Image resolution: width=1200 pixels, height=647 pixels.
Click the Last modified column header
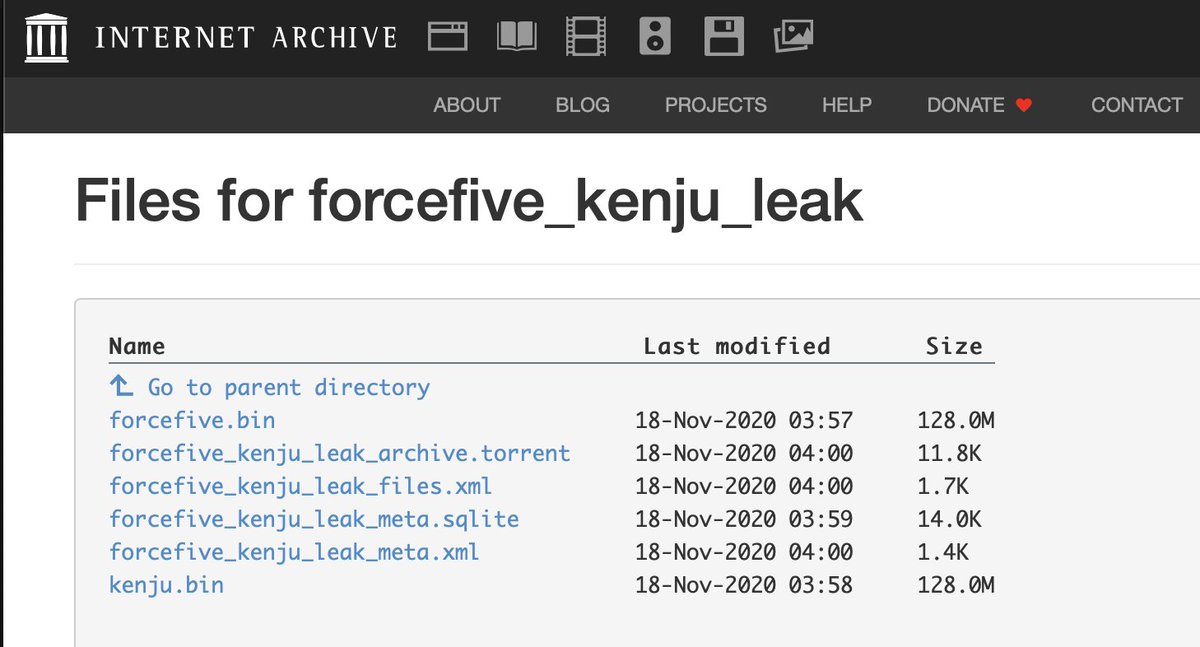tap(737, 346)
